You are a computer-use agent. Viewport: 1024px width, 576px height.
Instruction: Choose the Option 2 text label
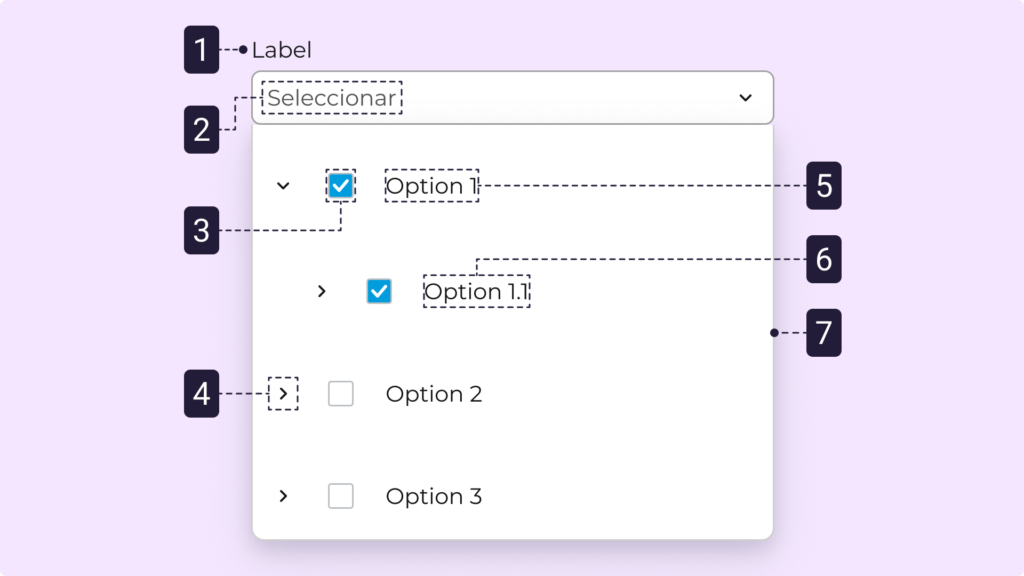coord(434,394)
